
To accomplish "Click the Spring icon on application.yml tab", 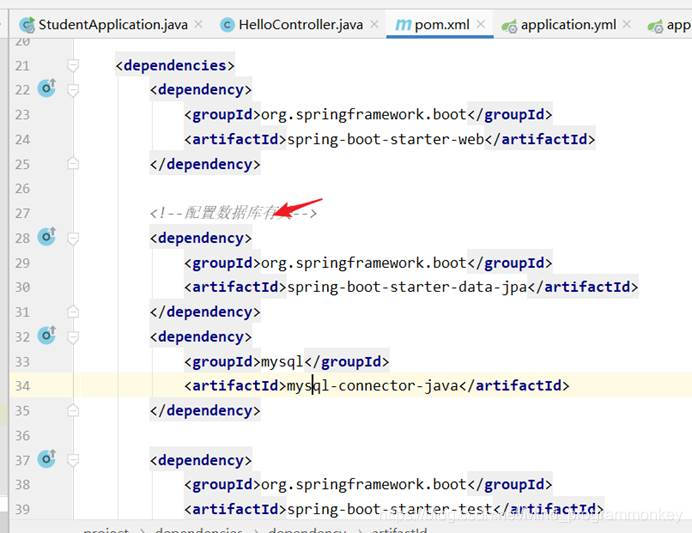I will coord(509,26).
